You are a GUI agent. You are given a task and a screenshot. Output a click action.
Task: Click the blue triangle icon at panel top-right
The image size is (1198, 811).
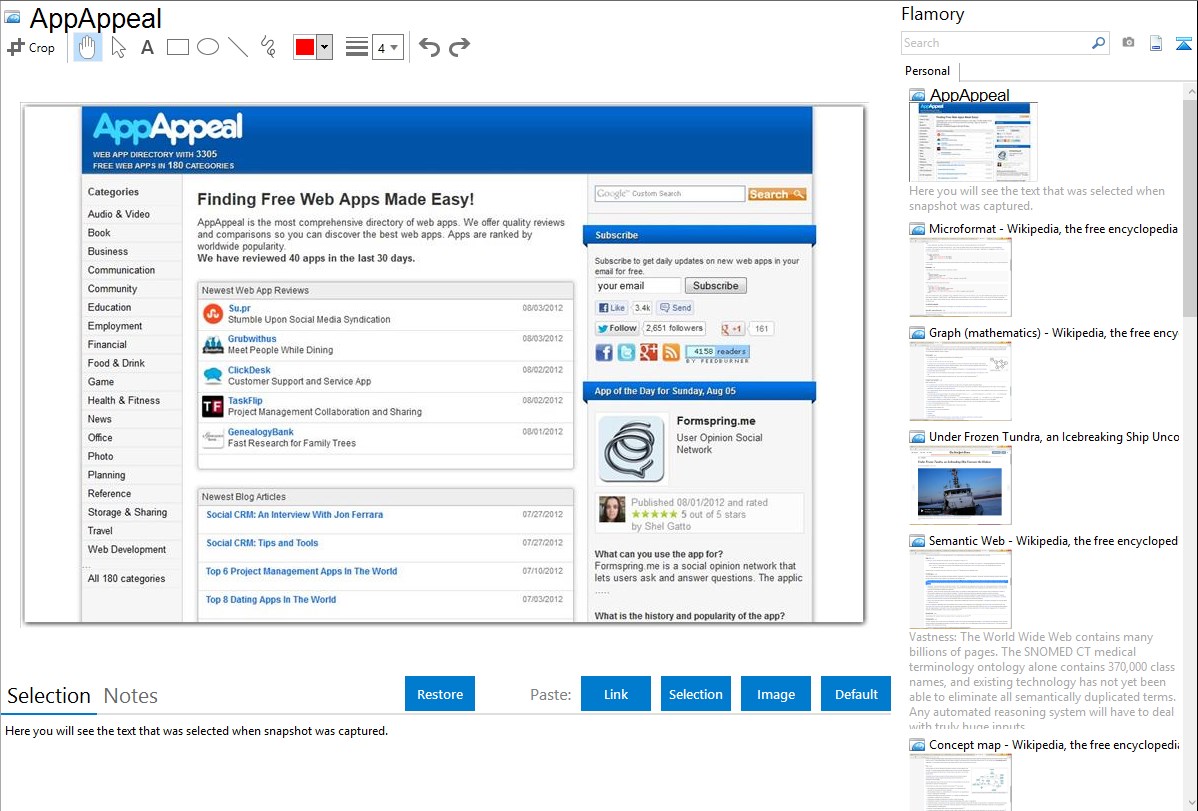point(1183,43)
